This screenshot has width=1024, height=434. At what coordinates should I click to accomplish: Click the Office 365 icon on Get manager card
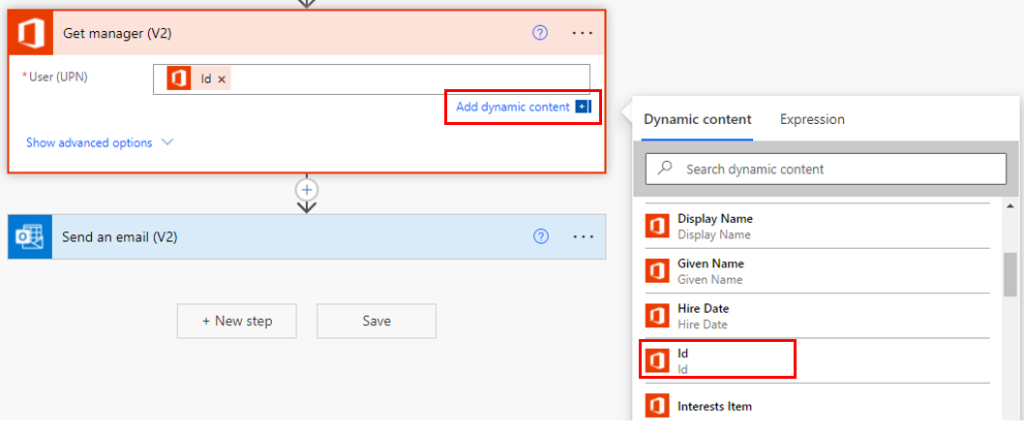click(31, 33)
